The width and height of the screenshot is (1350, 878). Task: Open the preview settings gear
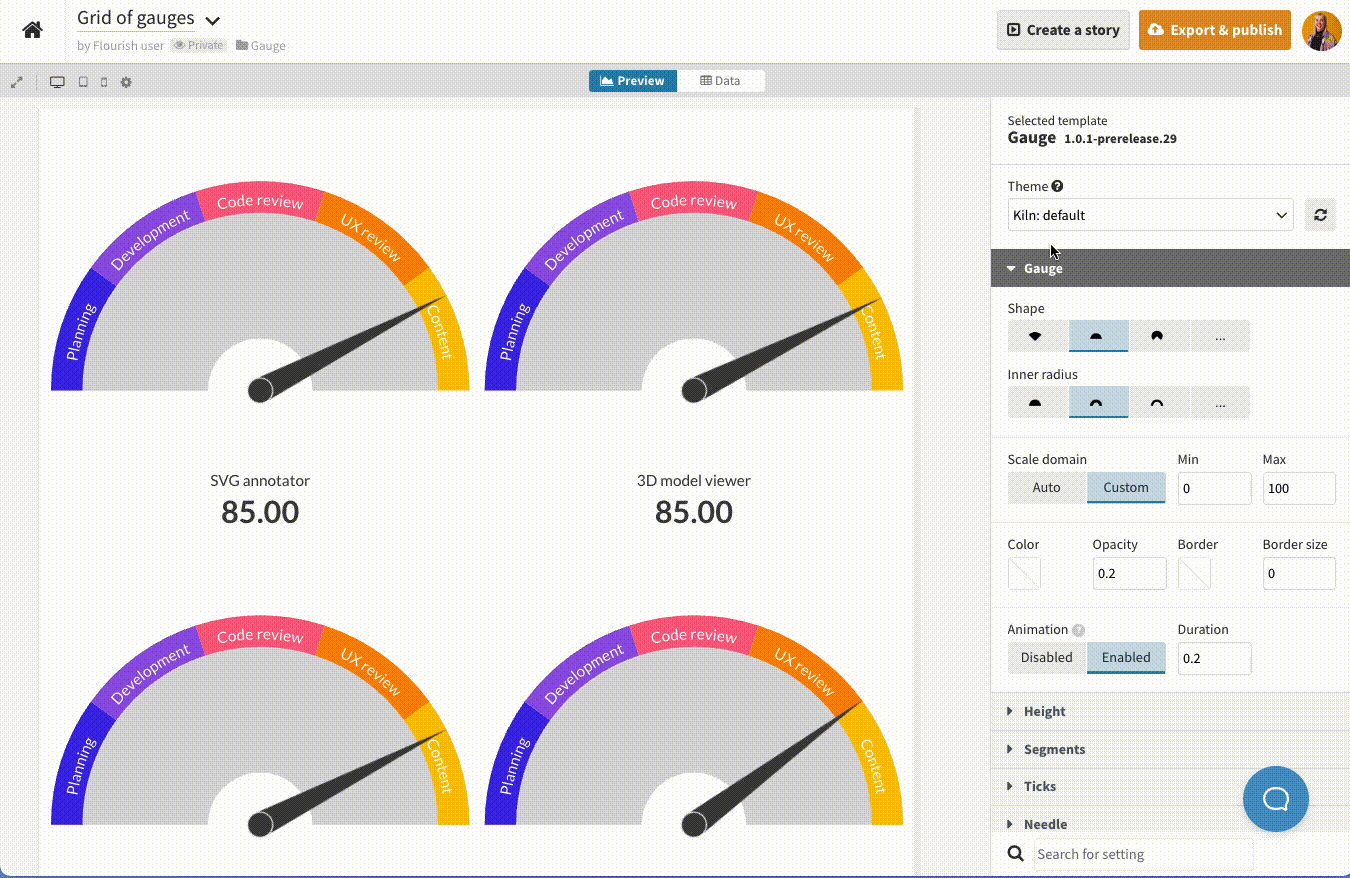125,82
